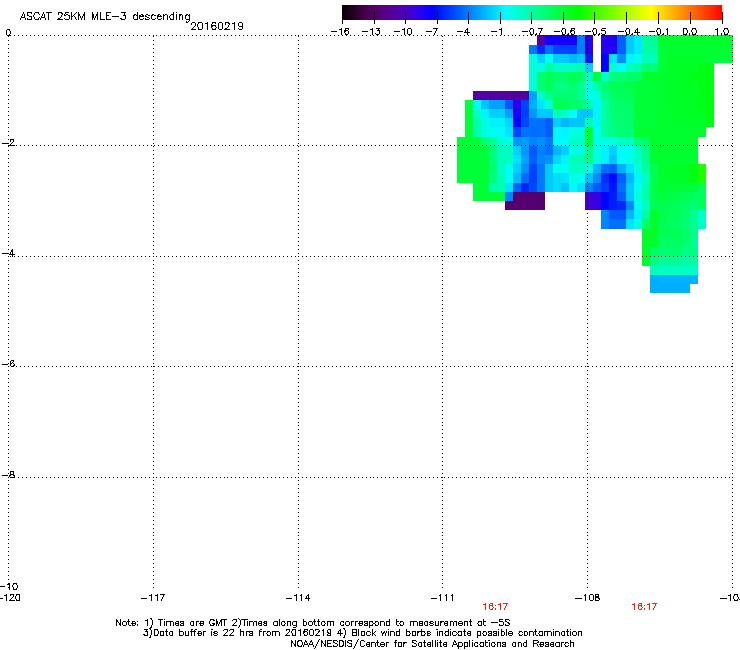Image resolution: width=740 pixels, height=650 pixels.
Task: Click the longitude axis label -114
Action: (298, 598)
